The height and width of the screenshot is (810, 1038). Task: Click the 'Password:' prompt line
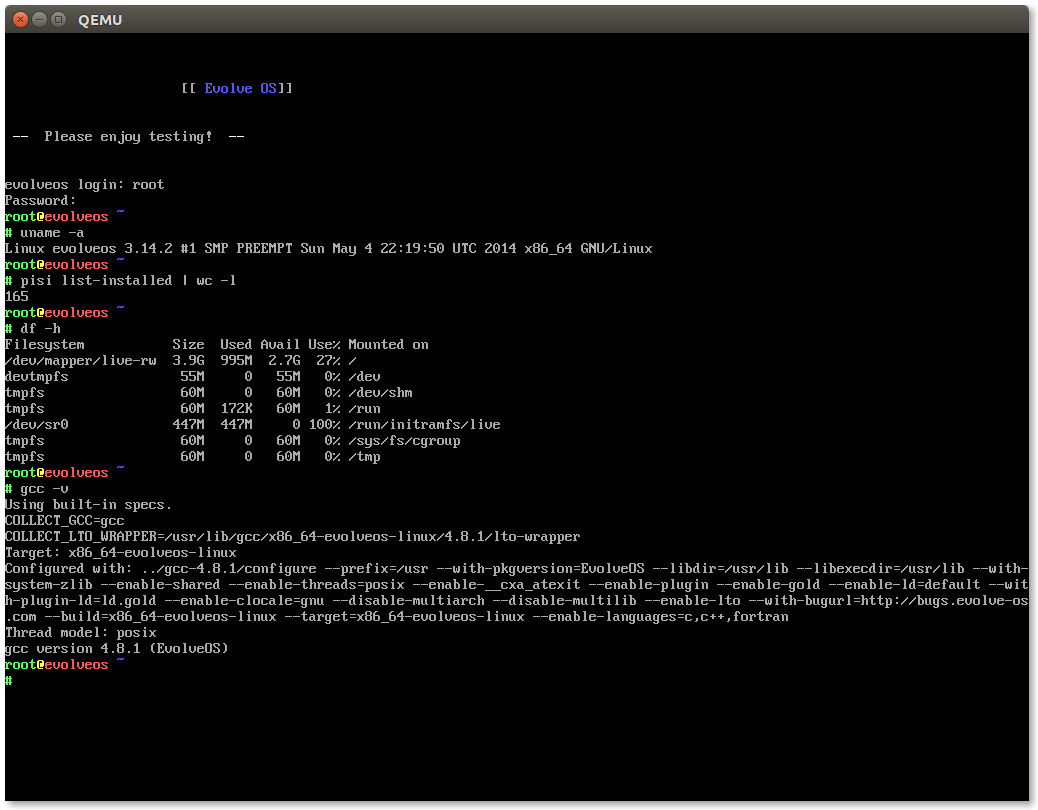click(x=40, y=201)
